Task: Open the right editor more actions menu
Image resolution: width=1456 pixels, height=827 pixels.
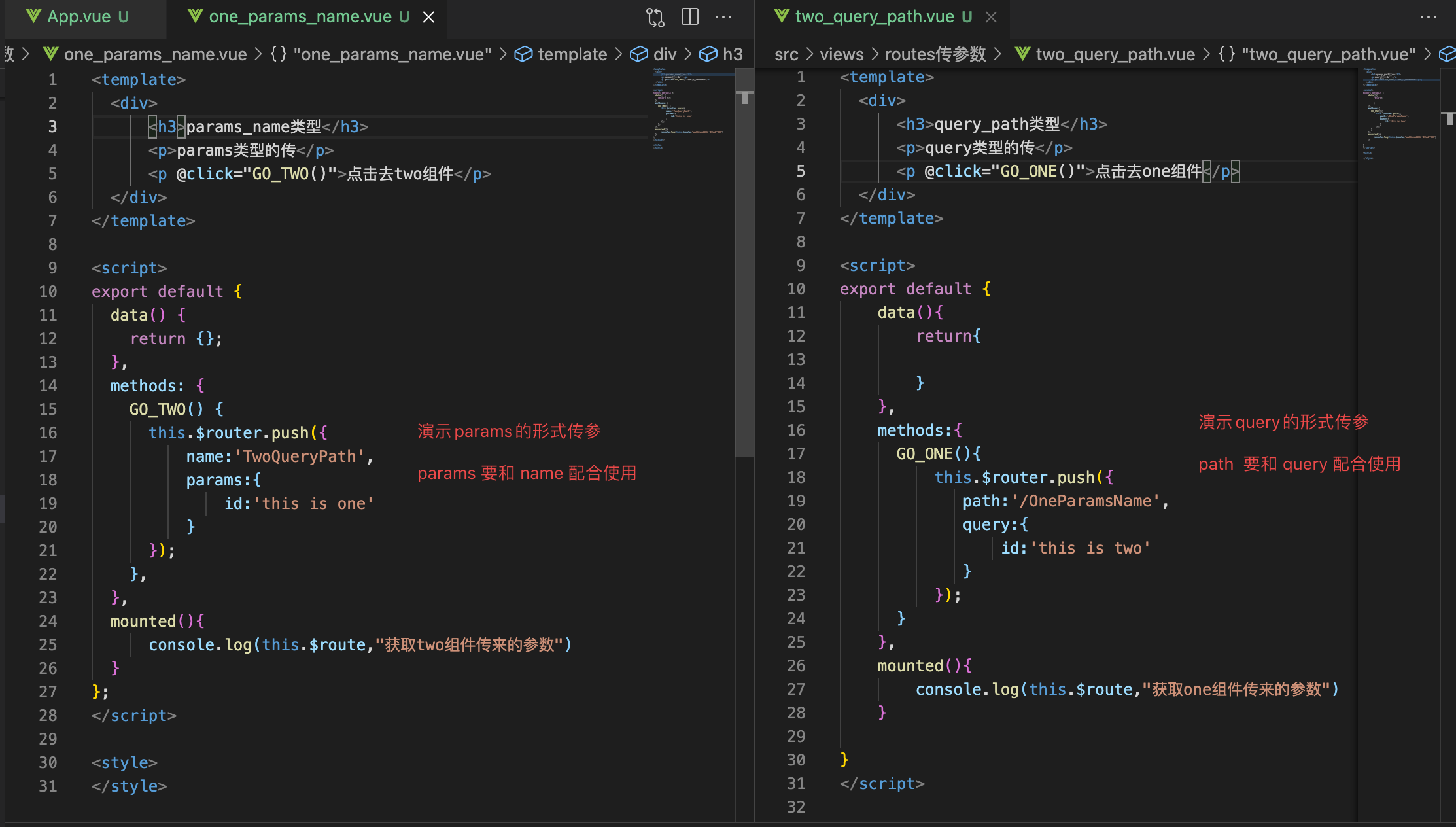Action: (1429, 17)
